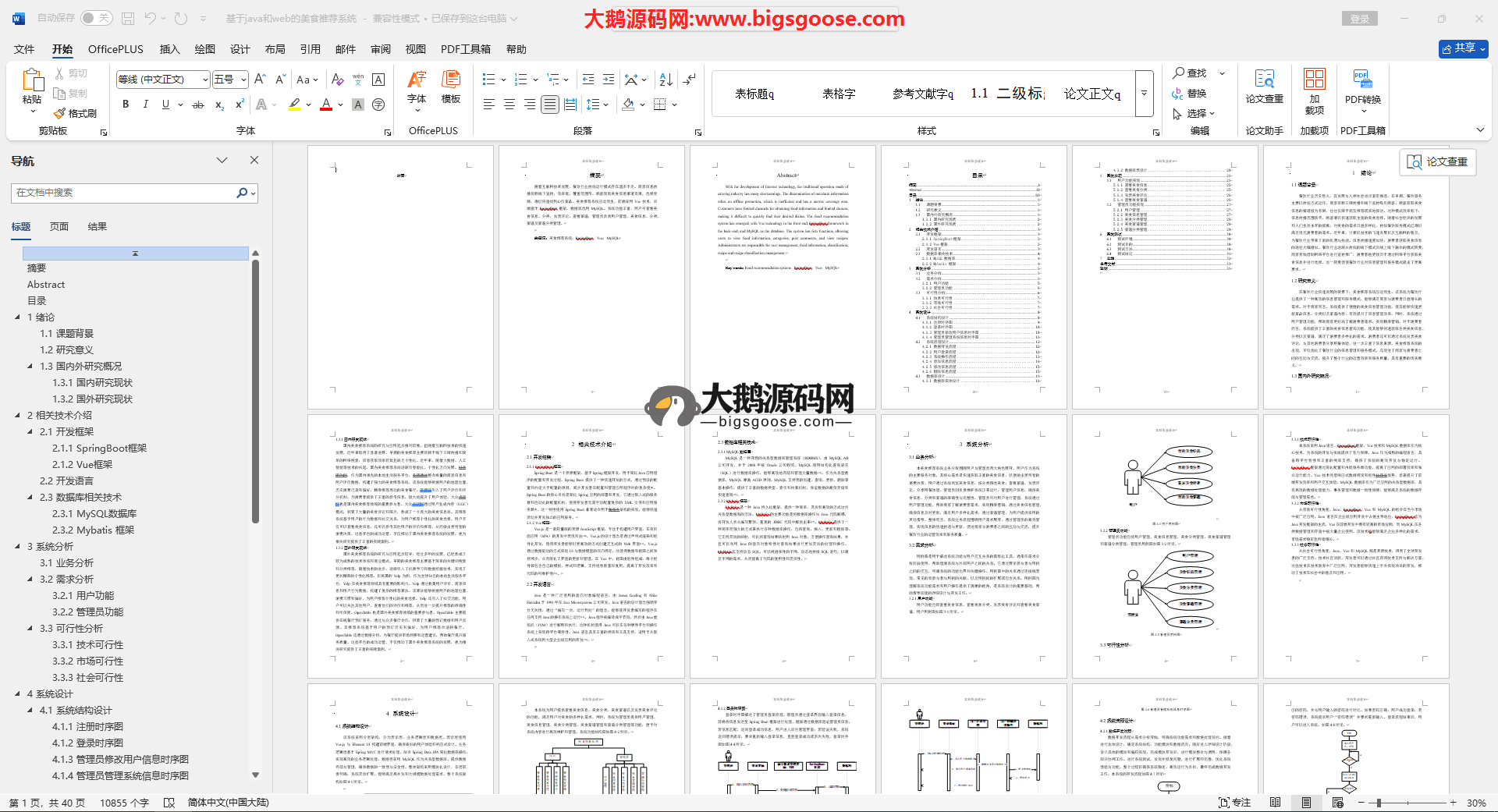The image size is (1498, 812).
Task: Expand the styles gallery more arrow
Action: (x=1144, y=93)
